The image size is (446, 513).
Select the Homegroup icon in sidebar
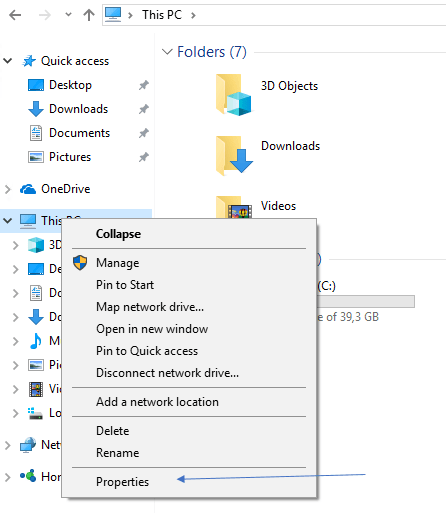point(28,476)
